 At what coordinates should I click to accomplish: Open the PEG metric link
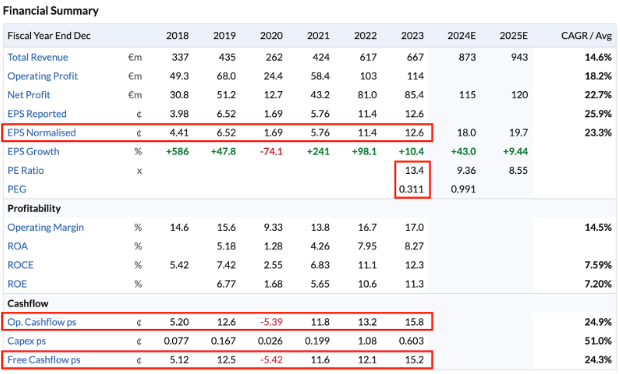(17, 189)
